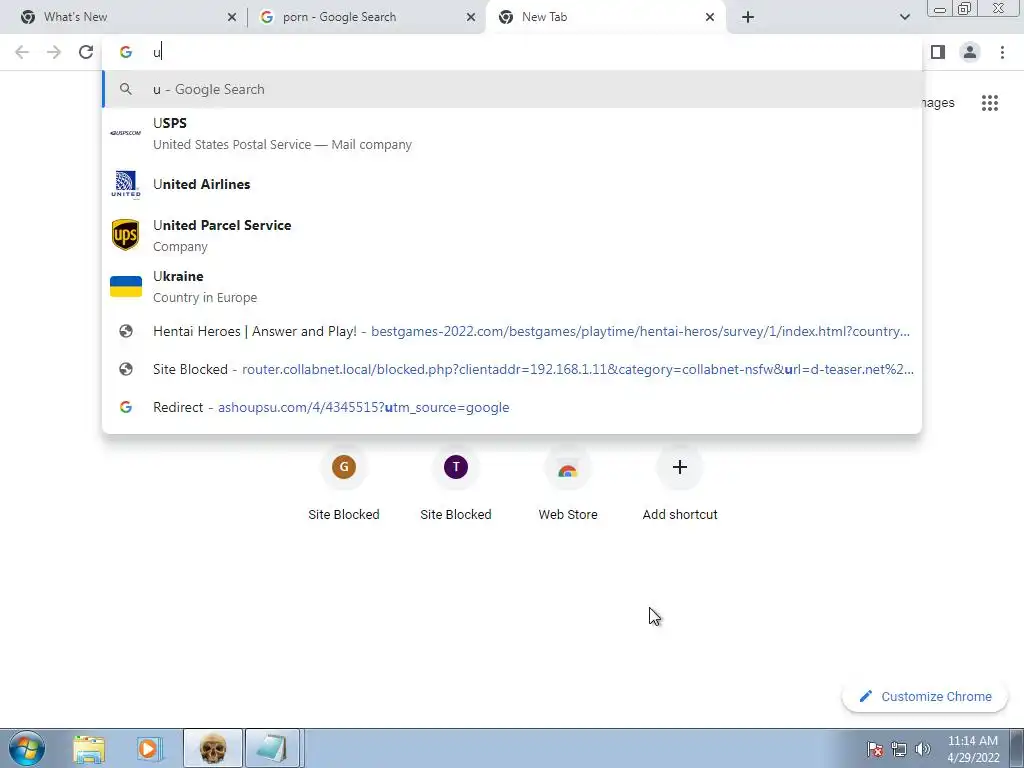The height and width of the screenshot is (768, 1024).
Task: Select the 'u - Google Search' suggestion
Action: point(512,89)
